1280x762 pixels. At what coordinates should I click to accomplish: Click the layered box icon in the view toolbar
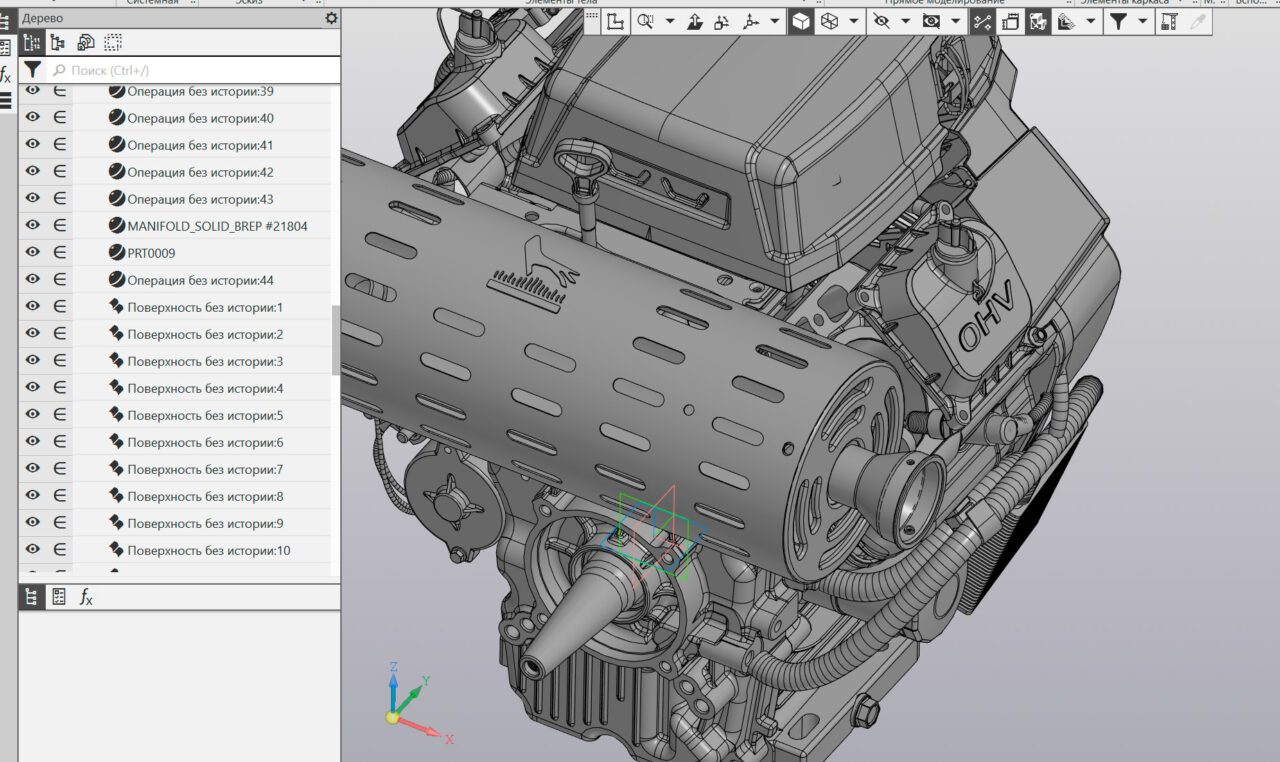[x=1010, y=21]
